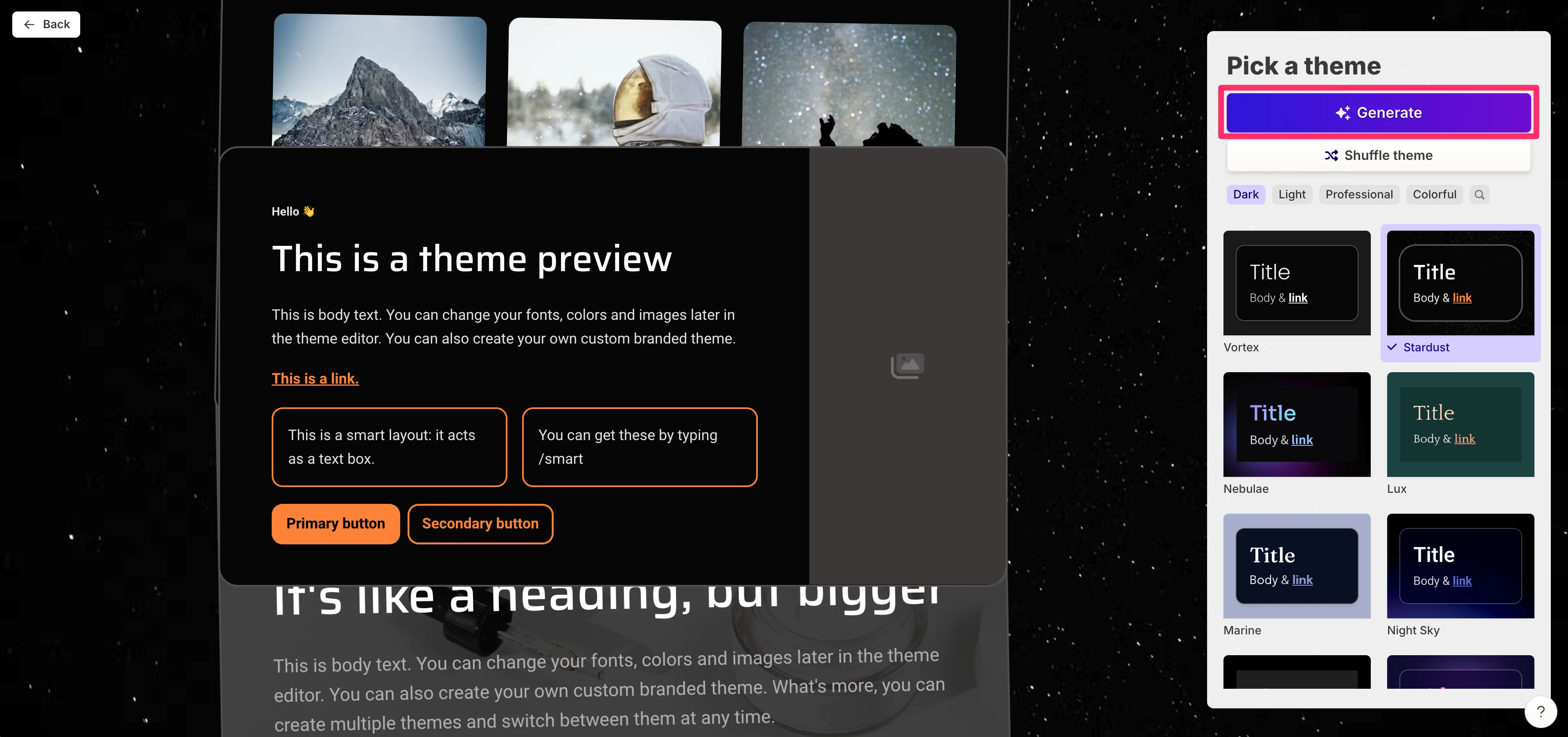Pick the Lux theme card

tap(1460, 434)
